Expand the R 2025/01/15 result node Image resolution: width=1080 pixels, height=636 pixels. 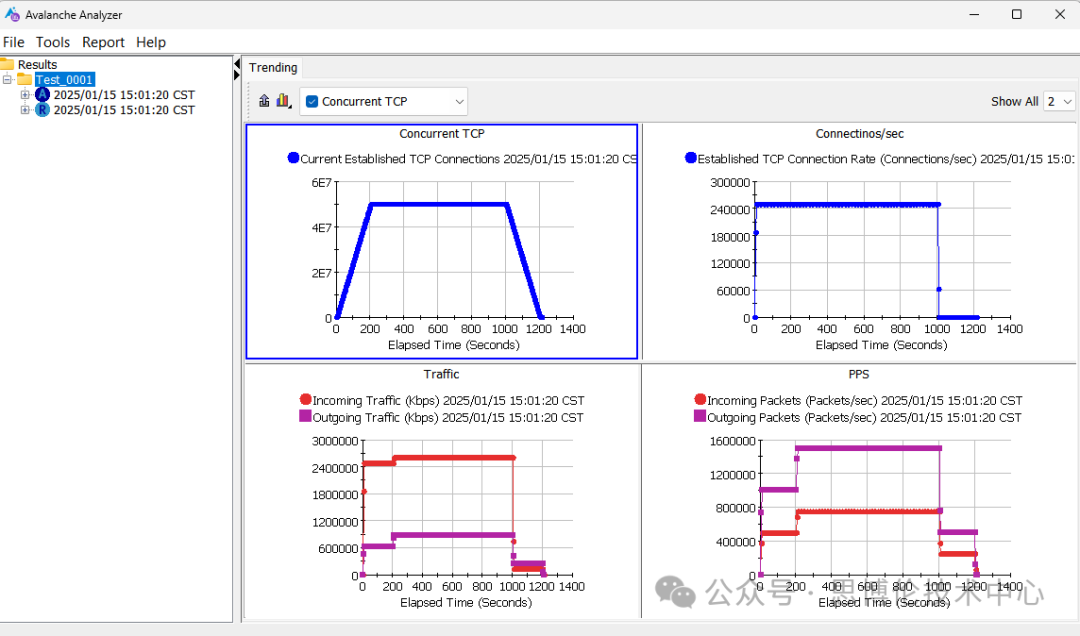tap(25, 110)
